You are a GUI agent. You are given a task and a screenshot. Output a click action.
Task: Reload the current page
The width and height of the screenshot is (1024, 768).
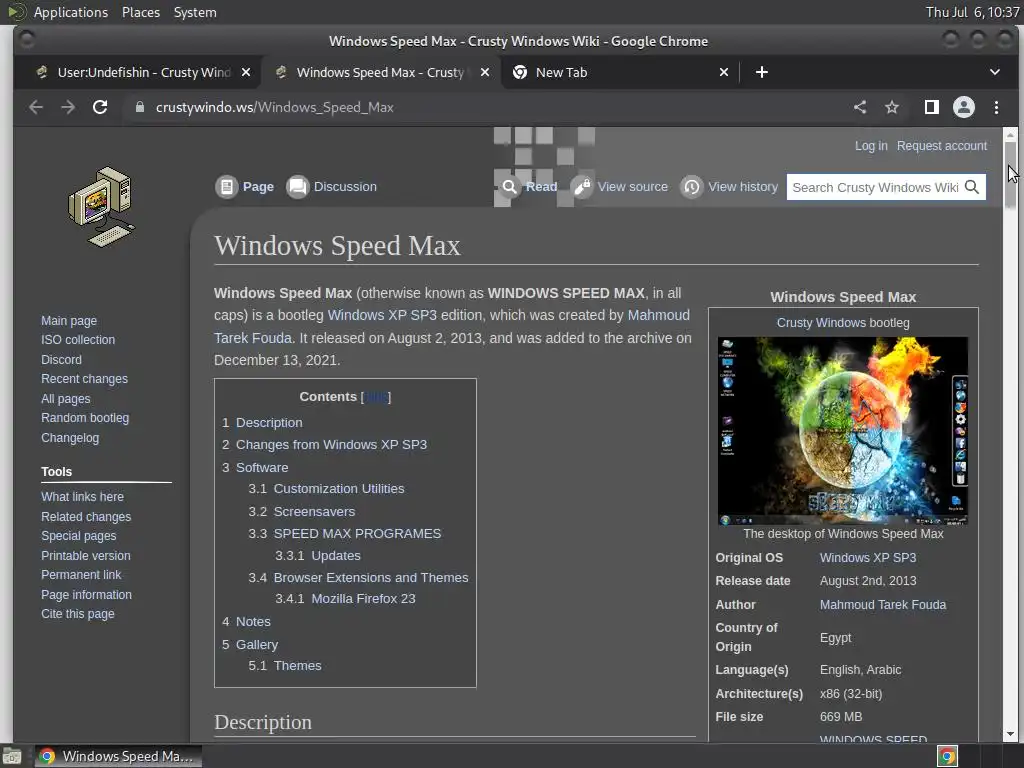coord(100,107)
